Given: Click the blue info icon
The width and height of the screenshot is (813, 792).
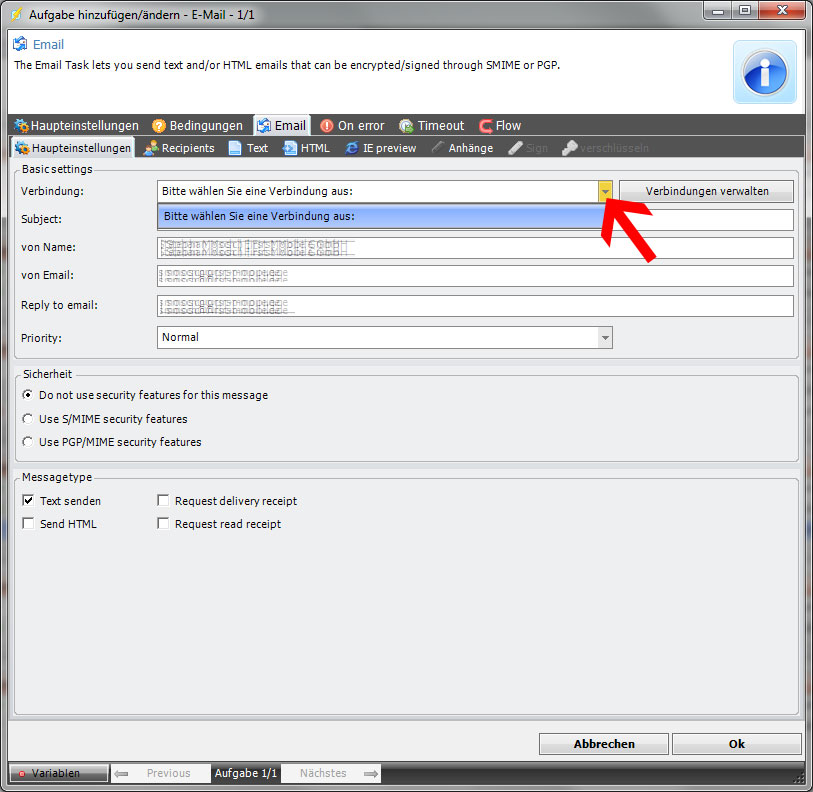Looking at the screenshot, I should point(764,72).
